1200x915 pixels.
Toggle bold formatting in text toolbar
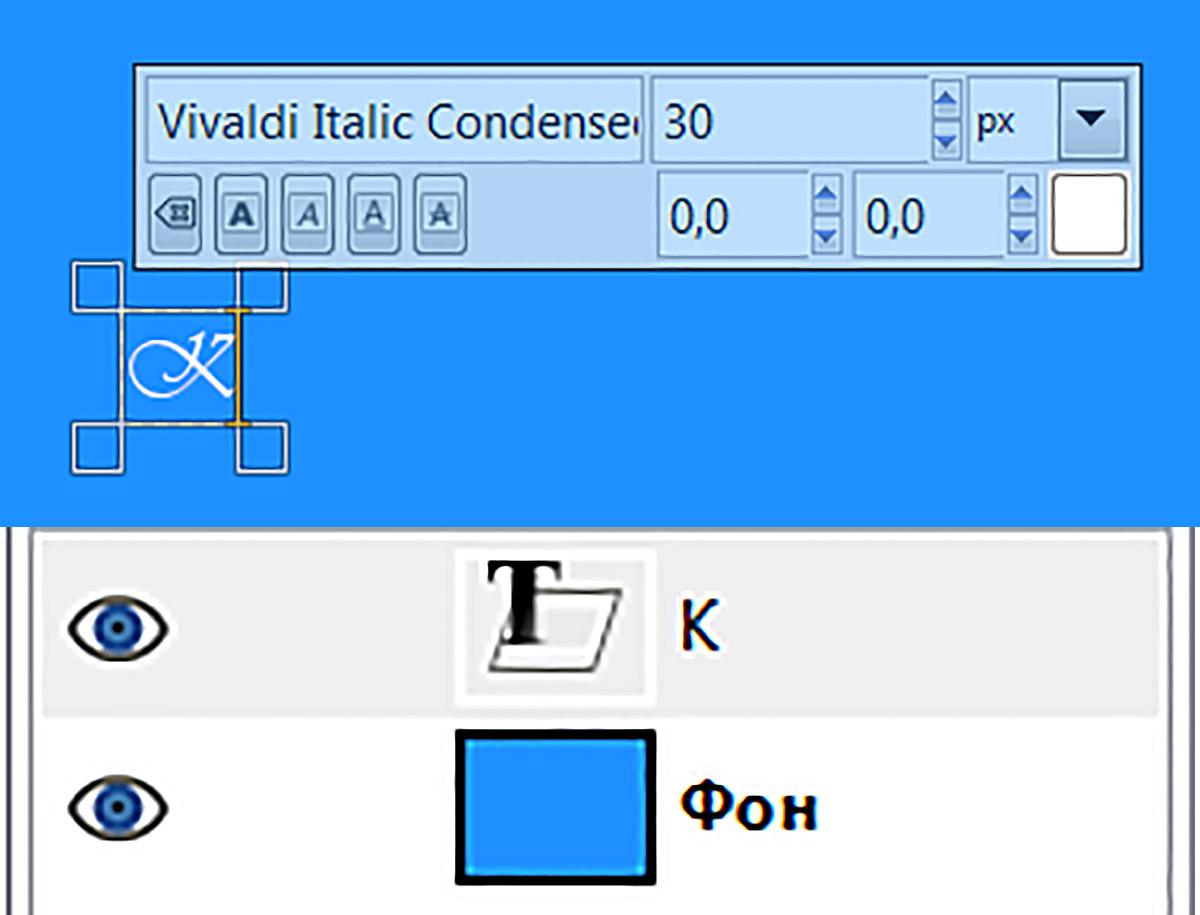click(241, 214)
